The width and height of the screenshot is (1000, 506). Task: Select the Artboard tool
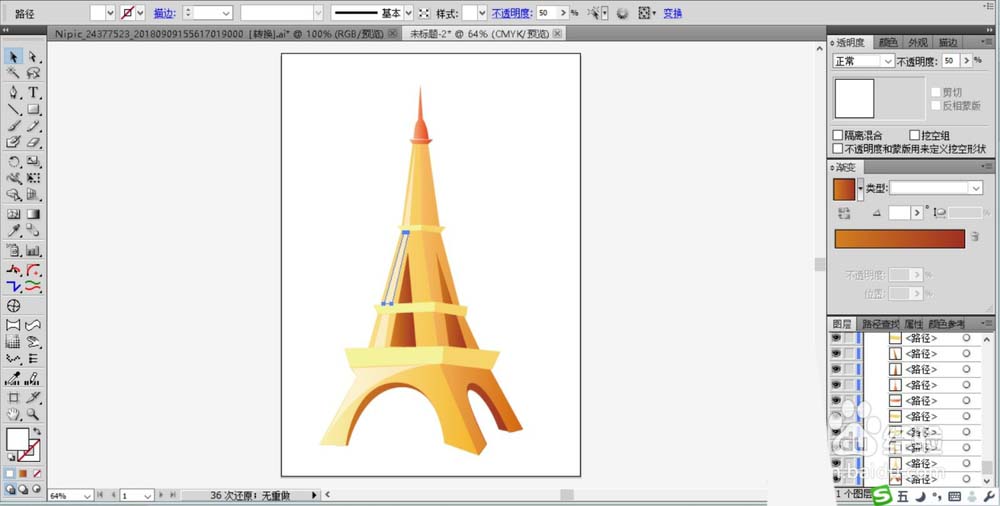click(x=13, y=398)
